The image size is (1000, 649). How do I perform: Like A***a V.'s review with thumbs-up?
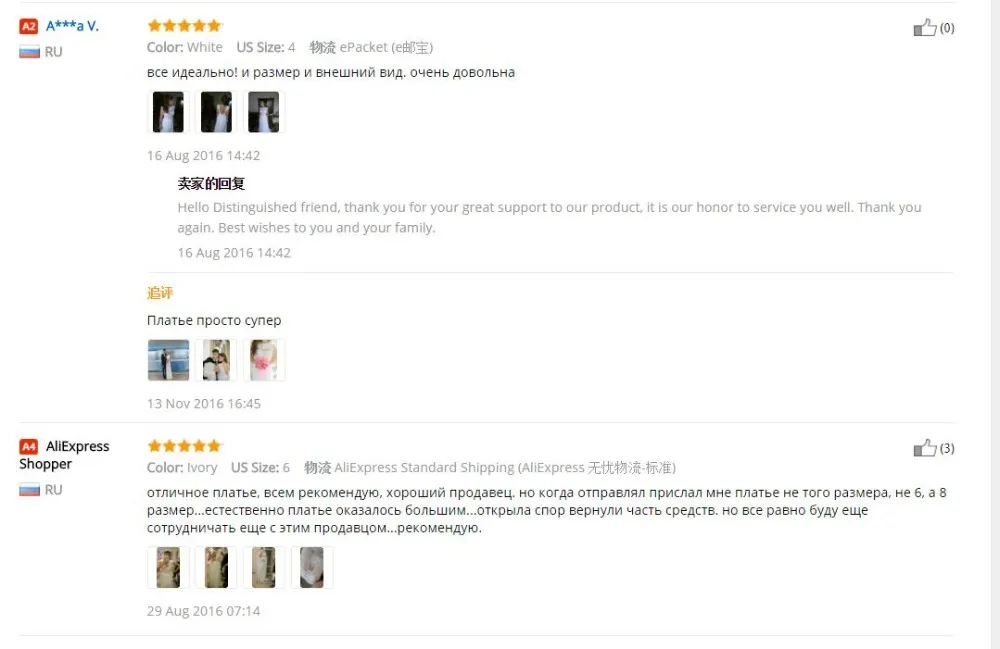(925, 27)
